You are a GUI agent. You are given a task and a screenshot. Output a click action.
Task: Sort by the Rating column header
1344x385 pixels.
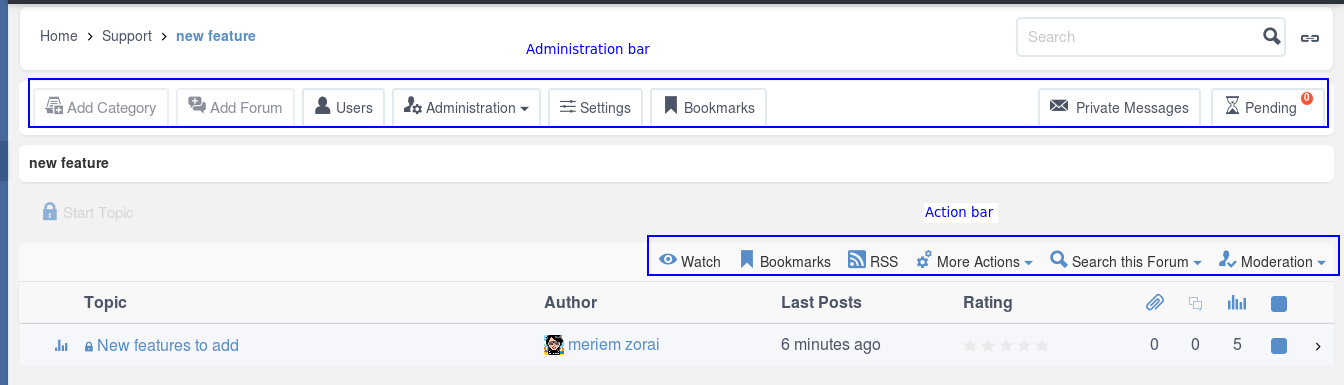point(988,302)
